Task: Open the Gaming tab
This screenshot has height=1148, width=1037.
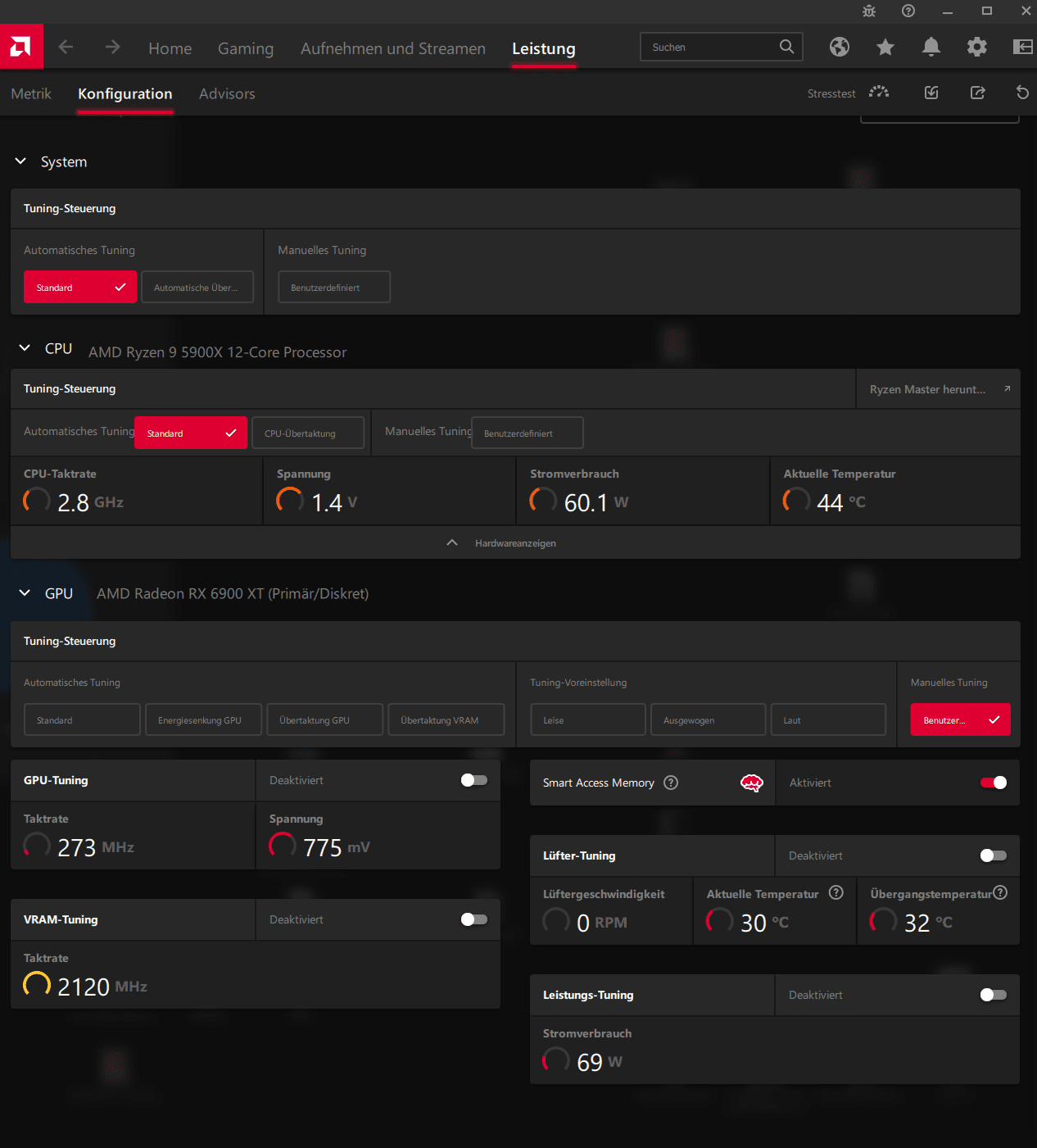Action: pos(246,48)
